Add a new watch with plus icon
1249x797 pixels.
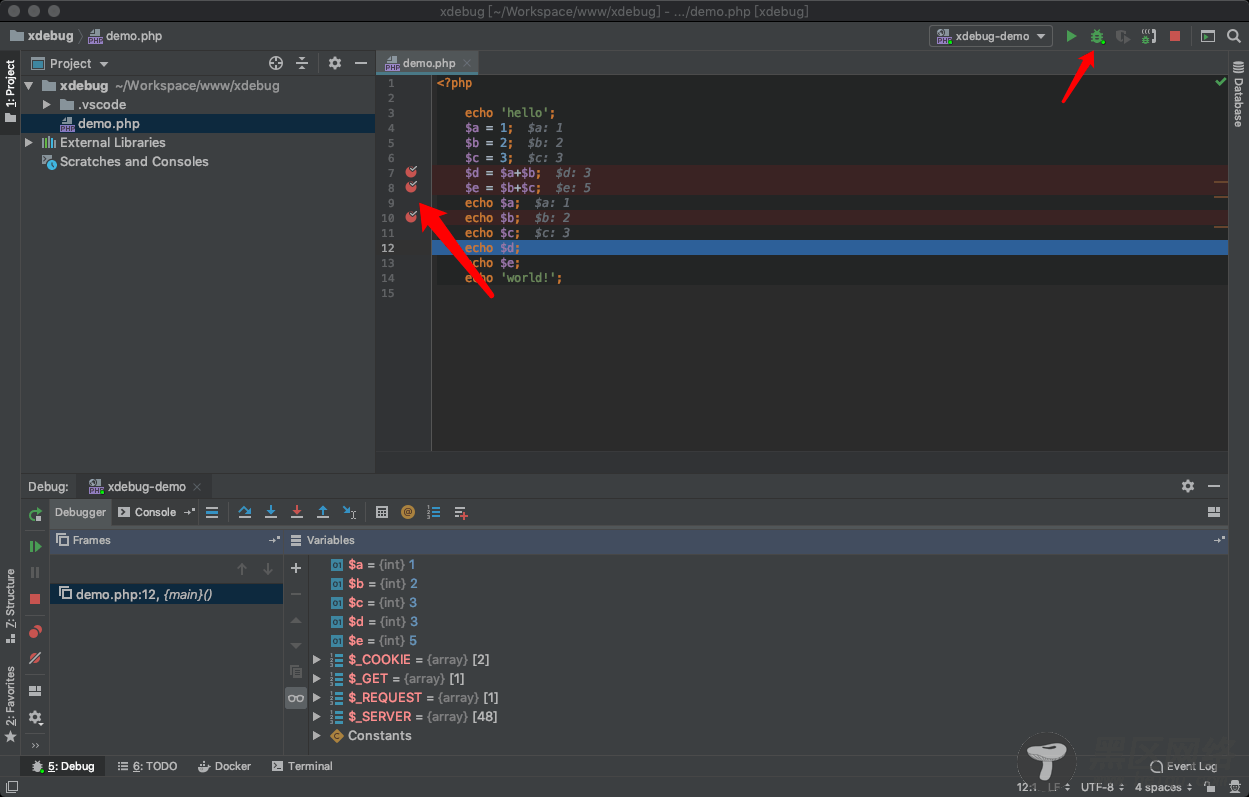pos(296,568)
